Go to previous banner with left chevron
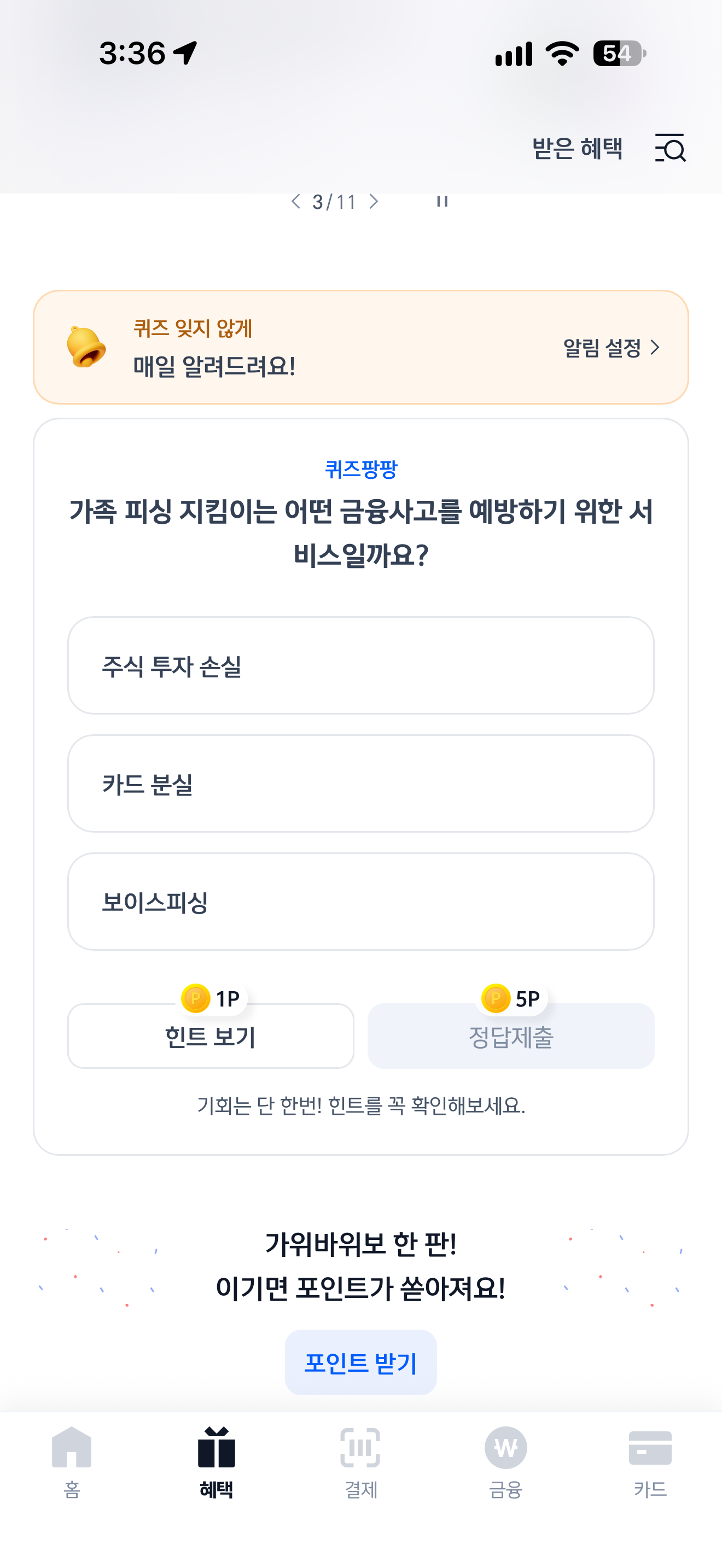The width and height of the screenshot is (722, 1568). pyautogui.click(x=296, y=202)
